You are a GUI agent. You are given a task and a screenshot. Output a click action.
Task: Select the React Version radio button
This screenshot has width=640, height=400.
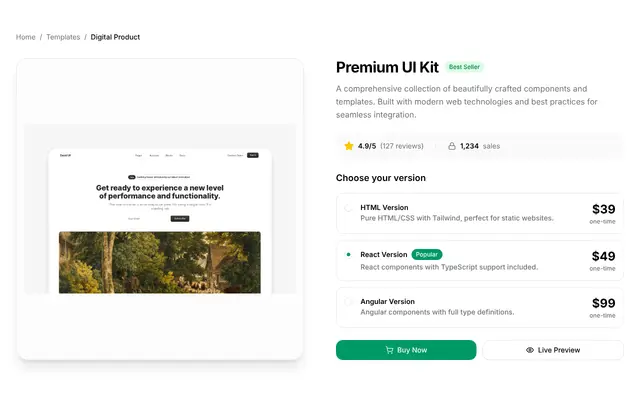[348, 254]
